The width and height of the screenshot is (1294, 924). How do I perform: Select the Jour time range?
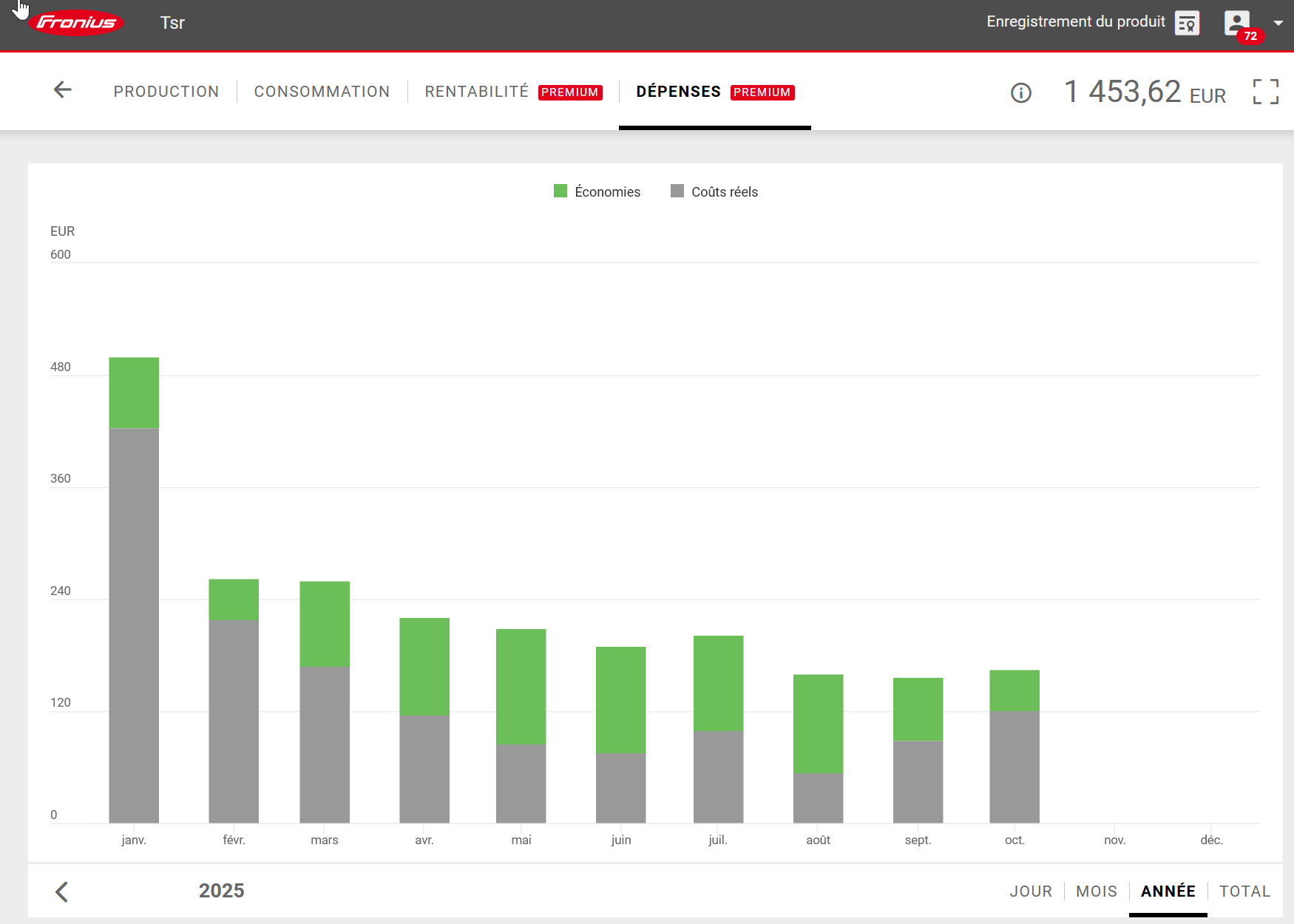[x=1030, y=891]
